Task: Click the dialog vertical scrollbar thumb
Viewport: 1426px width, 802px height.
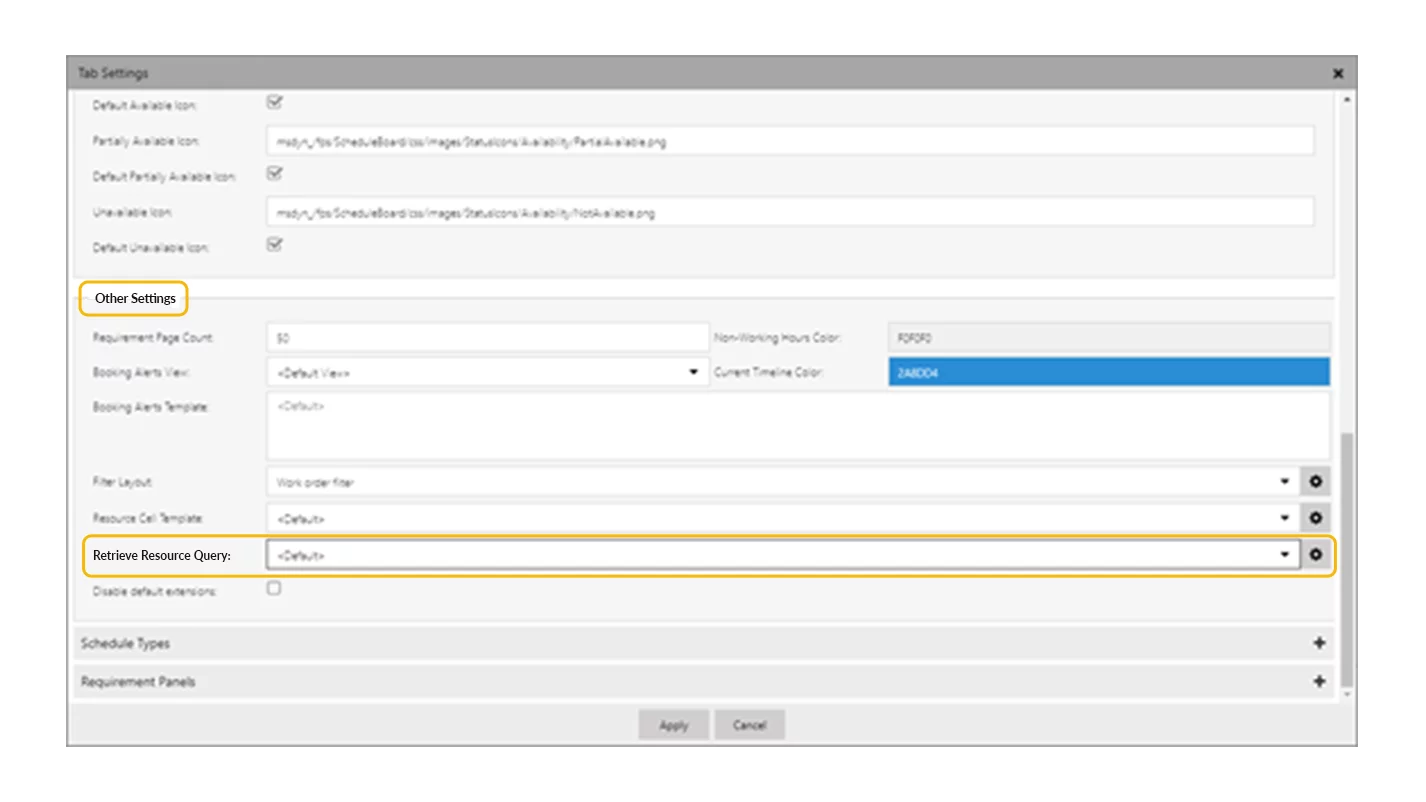Action: tap(1346, 559)
